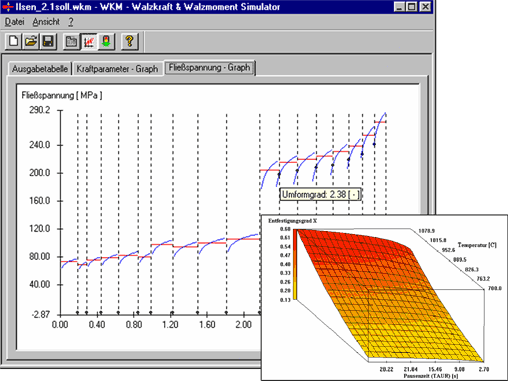Click the Entfestigungsgrad X title in 3D plot
This screenshot has height=381, width=508.
(x=293, y=221)
